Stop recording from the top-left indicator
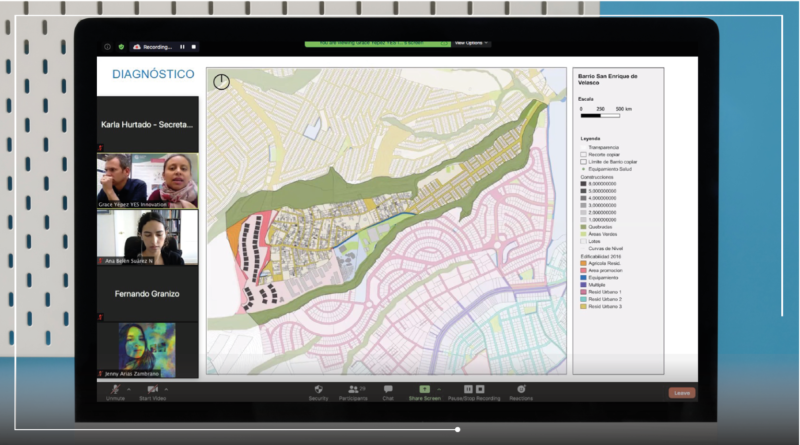The height and width of the screenshot is (445, 800). 194,47
